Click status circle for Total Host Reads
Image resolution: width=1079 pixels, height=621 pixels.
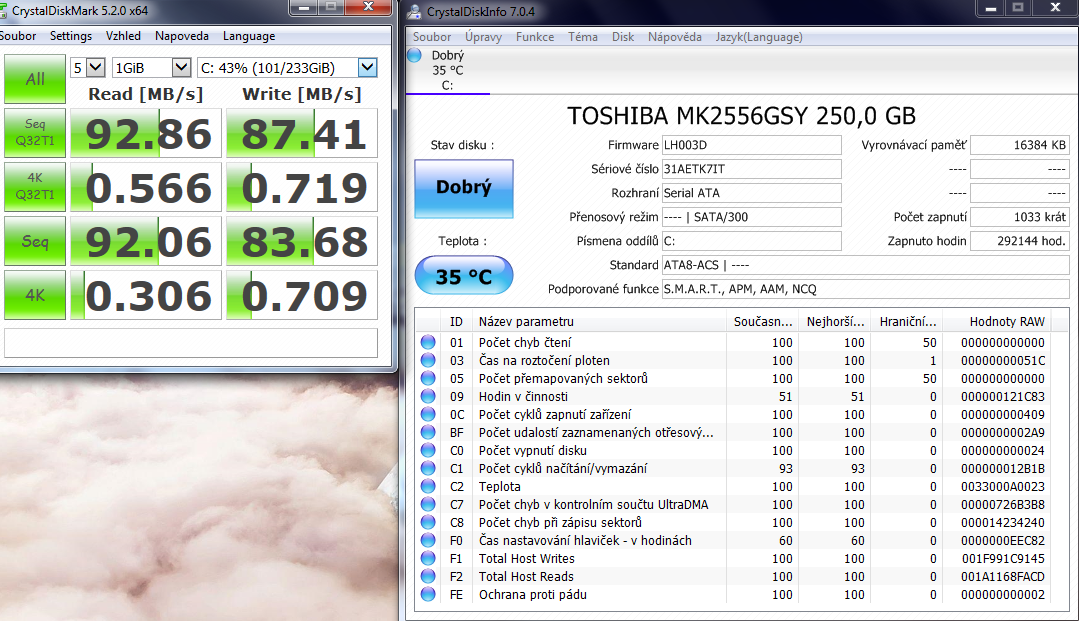point(428,576)
